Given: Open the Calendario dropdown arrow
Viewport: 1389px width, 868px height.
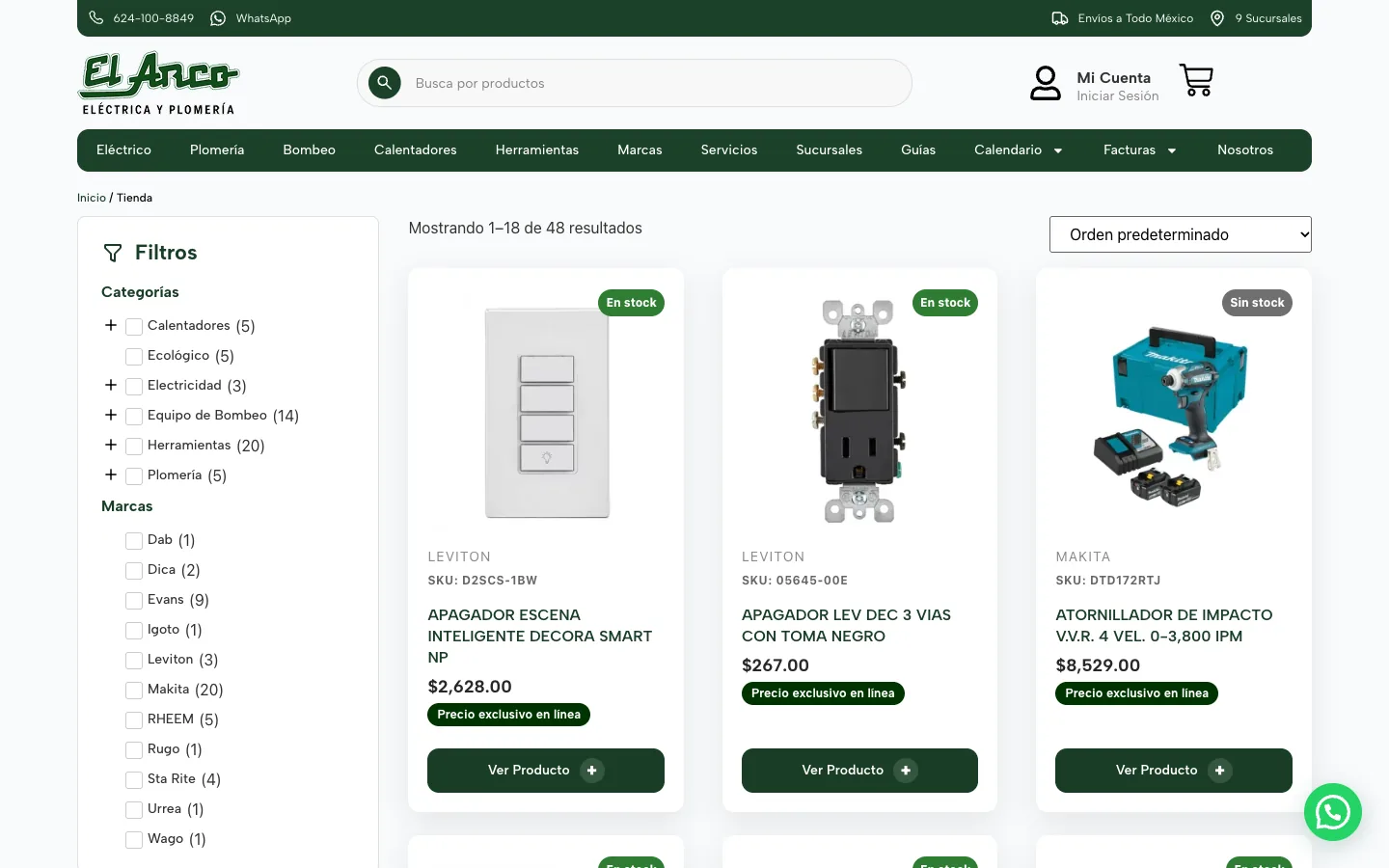Looking at the screenshot, I should pyautogui.click(x=1058, y=150).
